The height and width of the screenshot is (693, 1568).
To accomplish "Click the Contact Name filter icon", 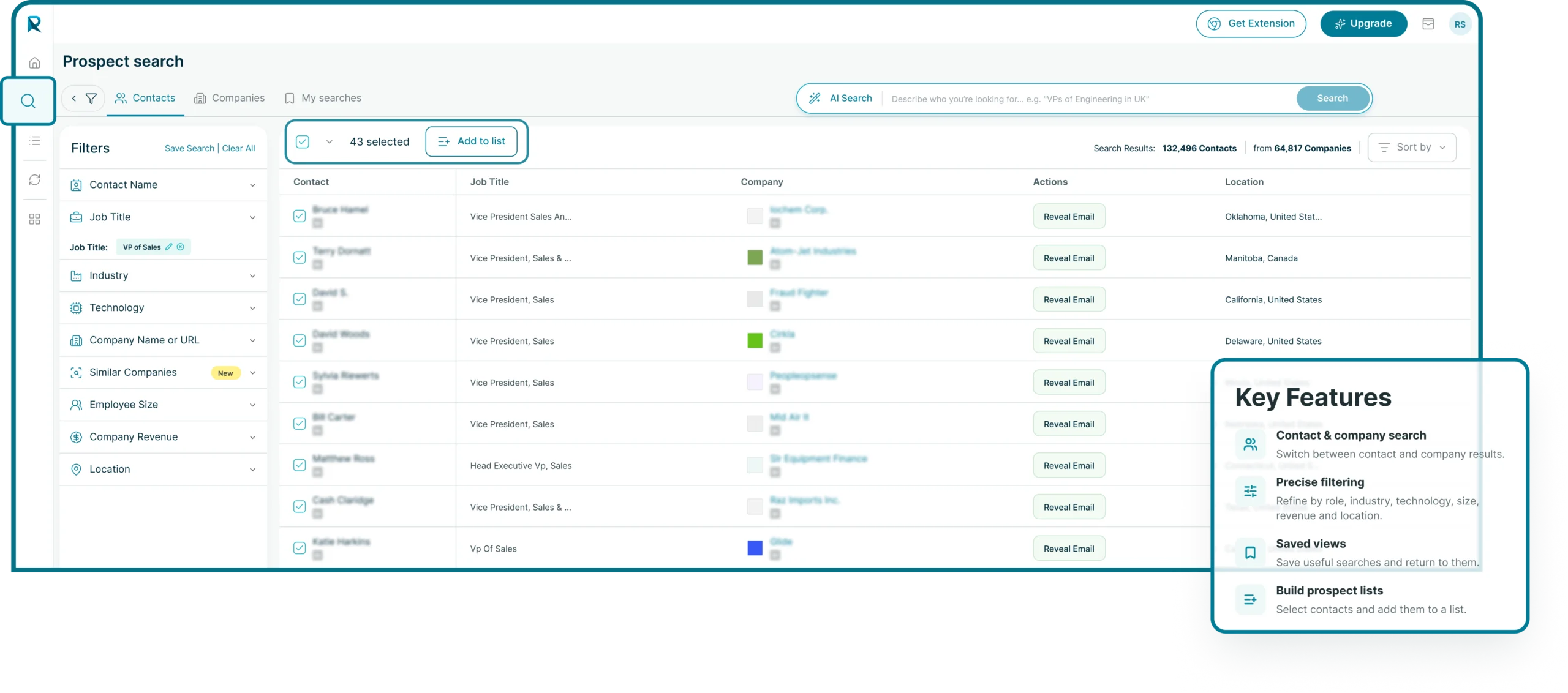I will pyautogui.click(x=76, y=185).
